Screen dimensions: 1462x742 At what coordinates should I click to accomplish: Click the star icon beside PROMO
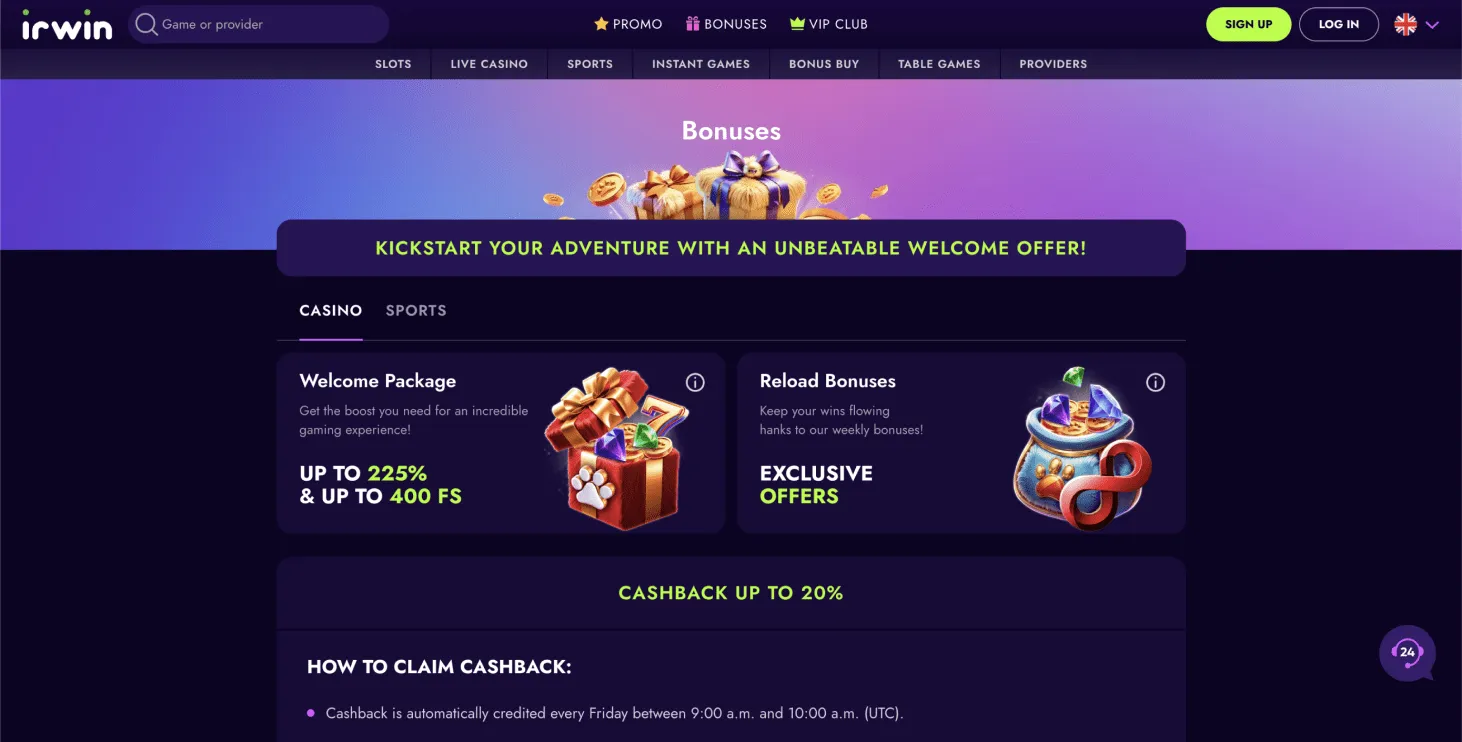tap(601, 24)
